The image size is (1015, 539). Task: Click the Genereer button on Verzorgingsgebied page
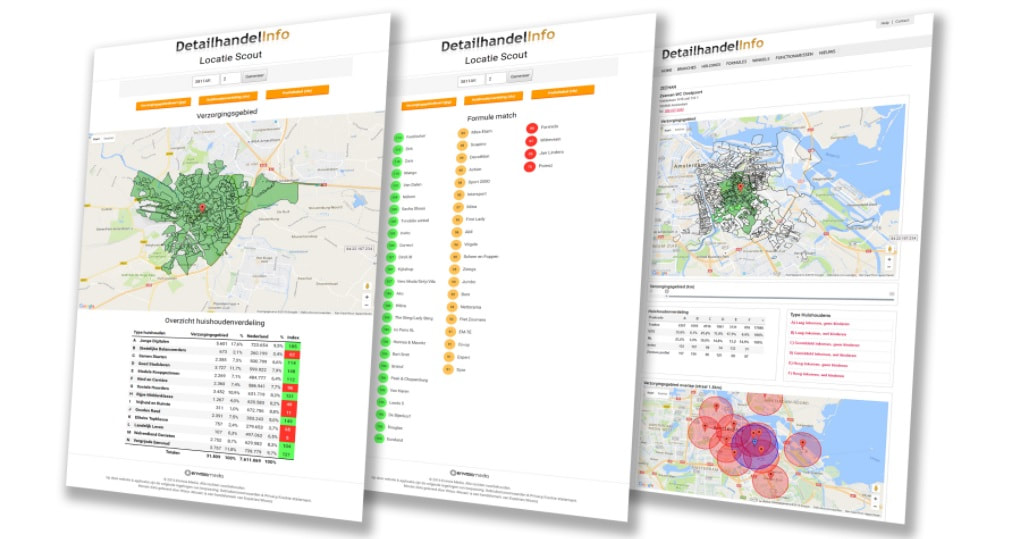click(254, 76)
